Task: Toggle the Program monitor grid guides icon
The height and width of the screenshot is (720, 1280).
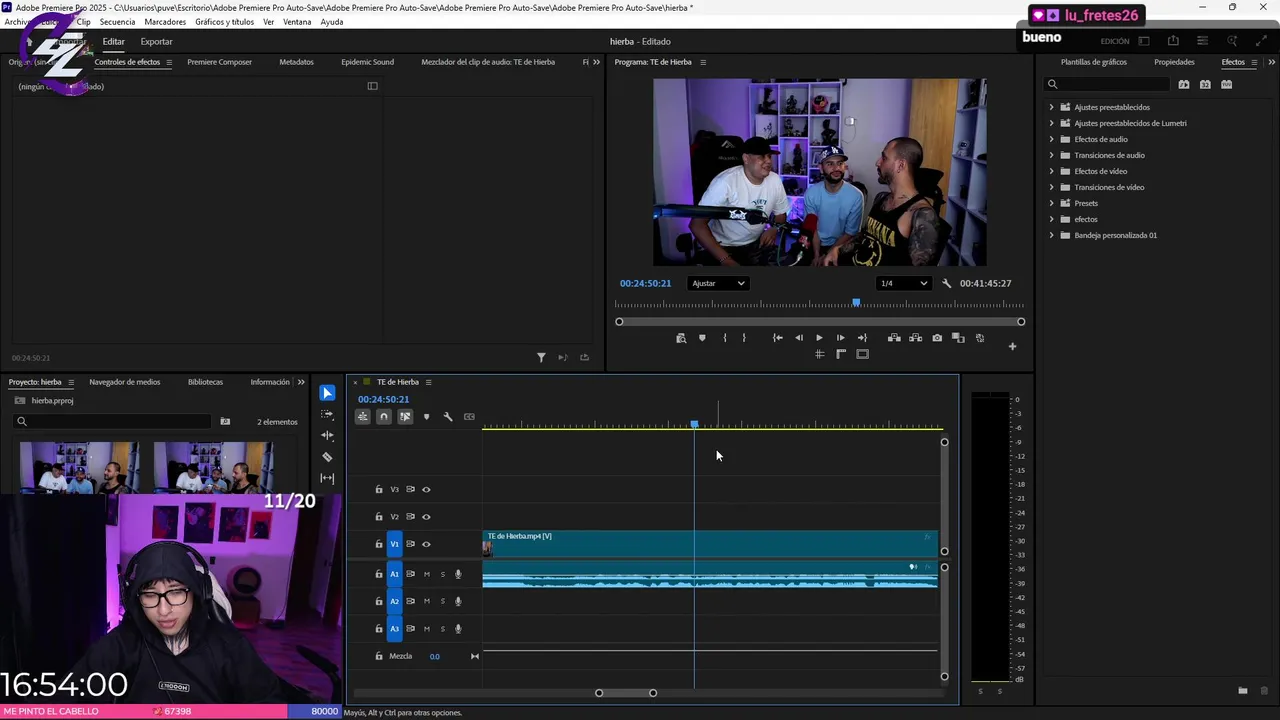Action: (819, 354)
